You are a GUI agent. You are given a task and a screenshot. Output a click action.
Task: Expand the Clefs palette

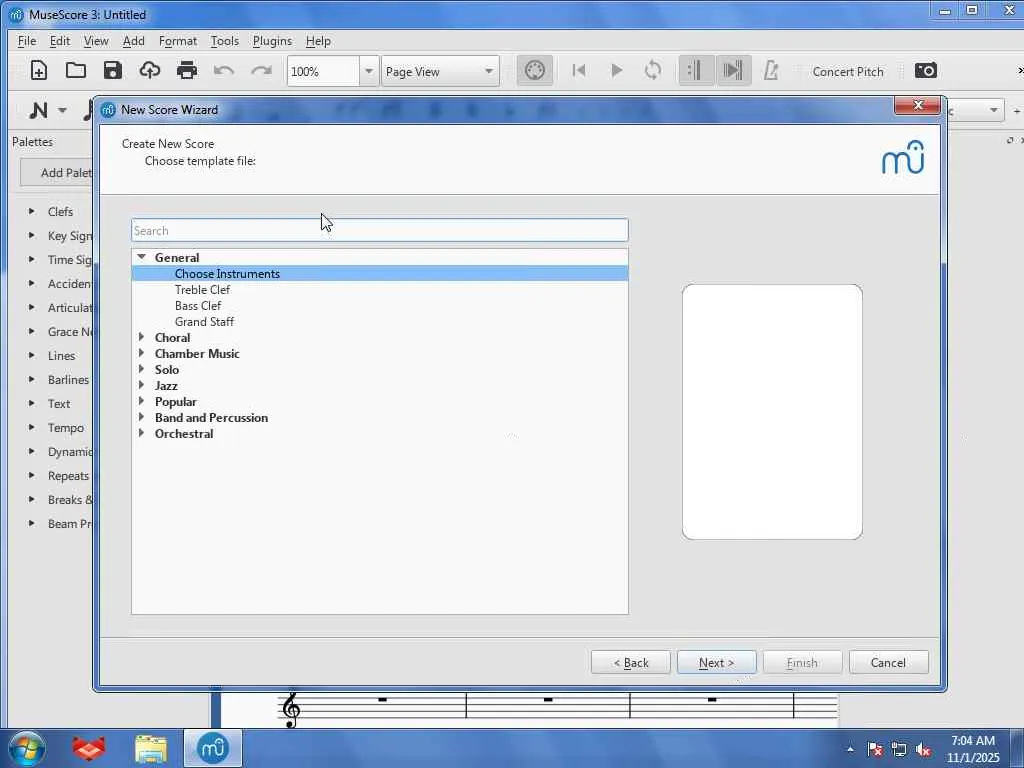(x=31, y=211)
